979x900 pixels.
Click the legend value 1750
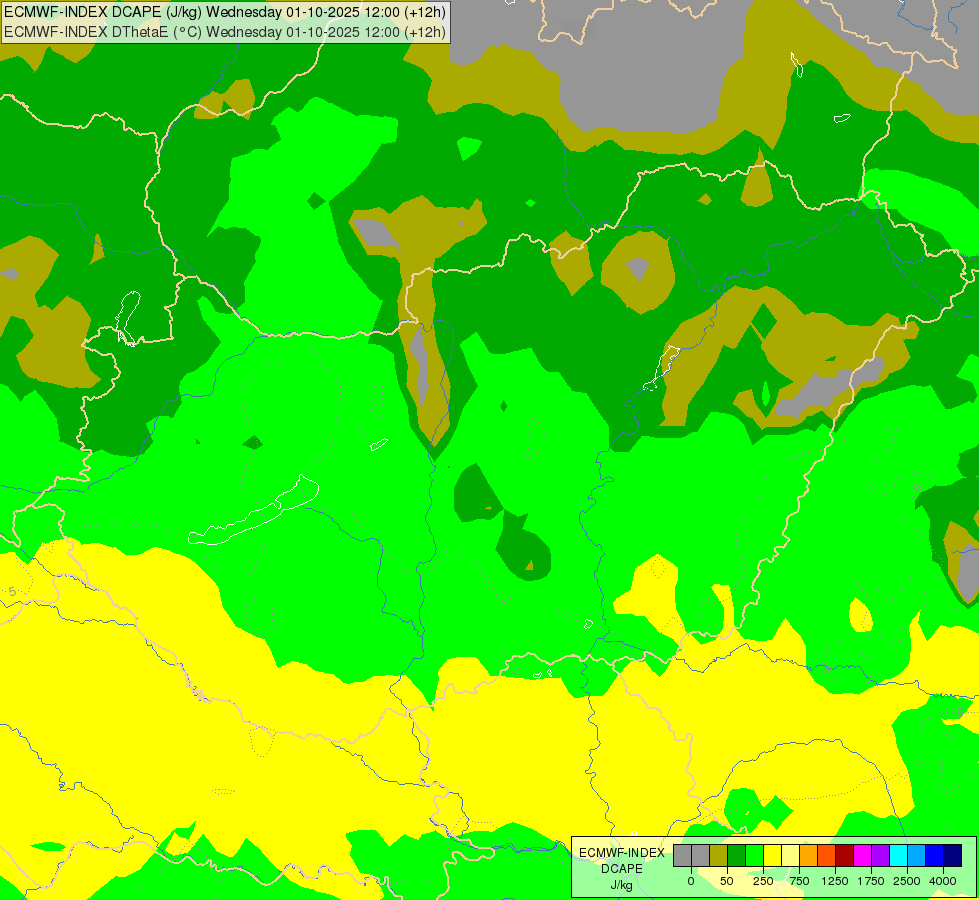871,881
